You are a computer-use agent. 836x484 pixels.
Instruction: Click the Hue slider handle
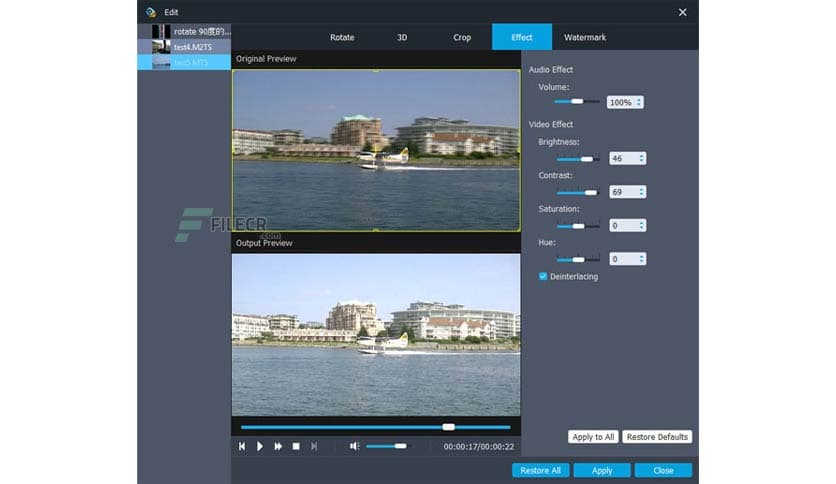point(578,260)
